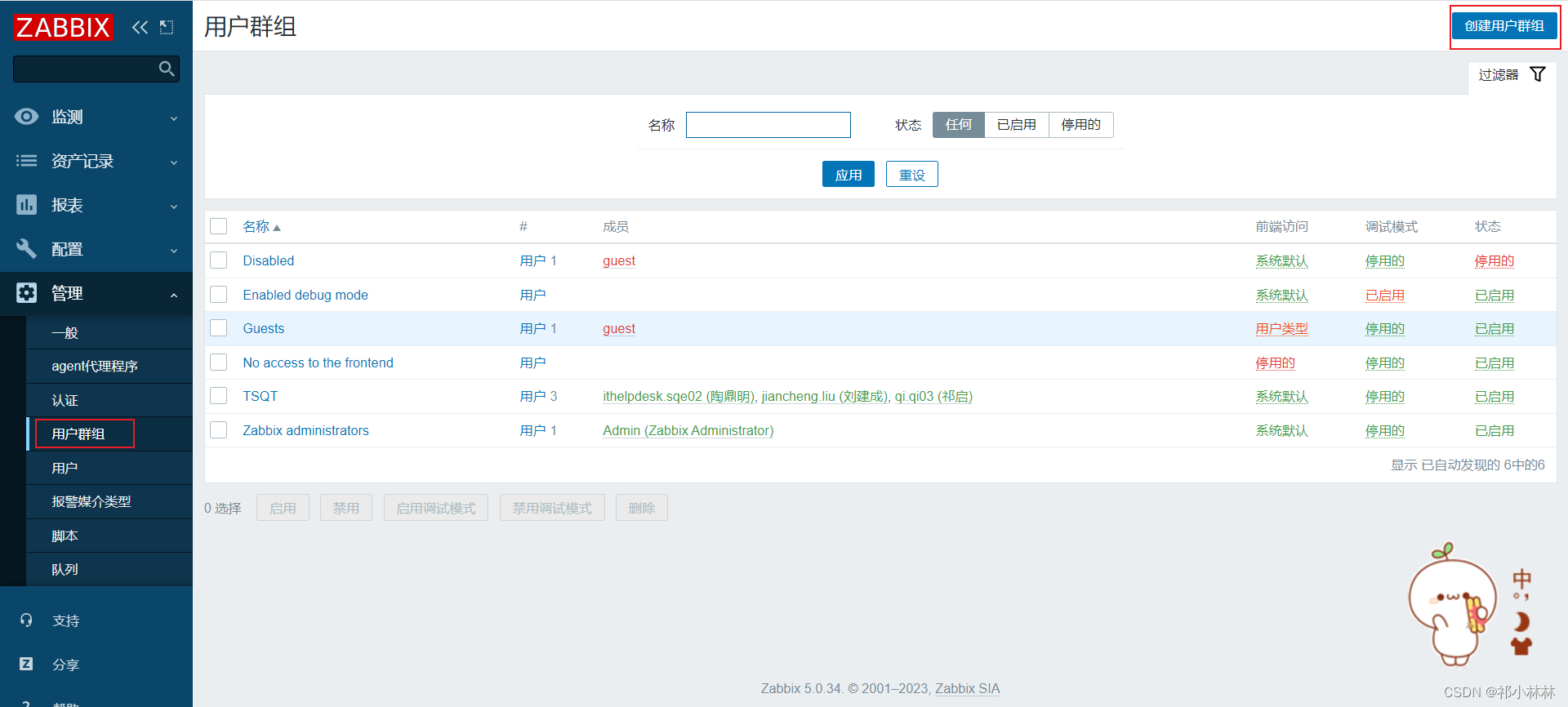The height and width of the screenshot is (707, 1568).
Task: Click the 配置 wrench icon
Action: 26,249
